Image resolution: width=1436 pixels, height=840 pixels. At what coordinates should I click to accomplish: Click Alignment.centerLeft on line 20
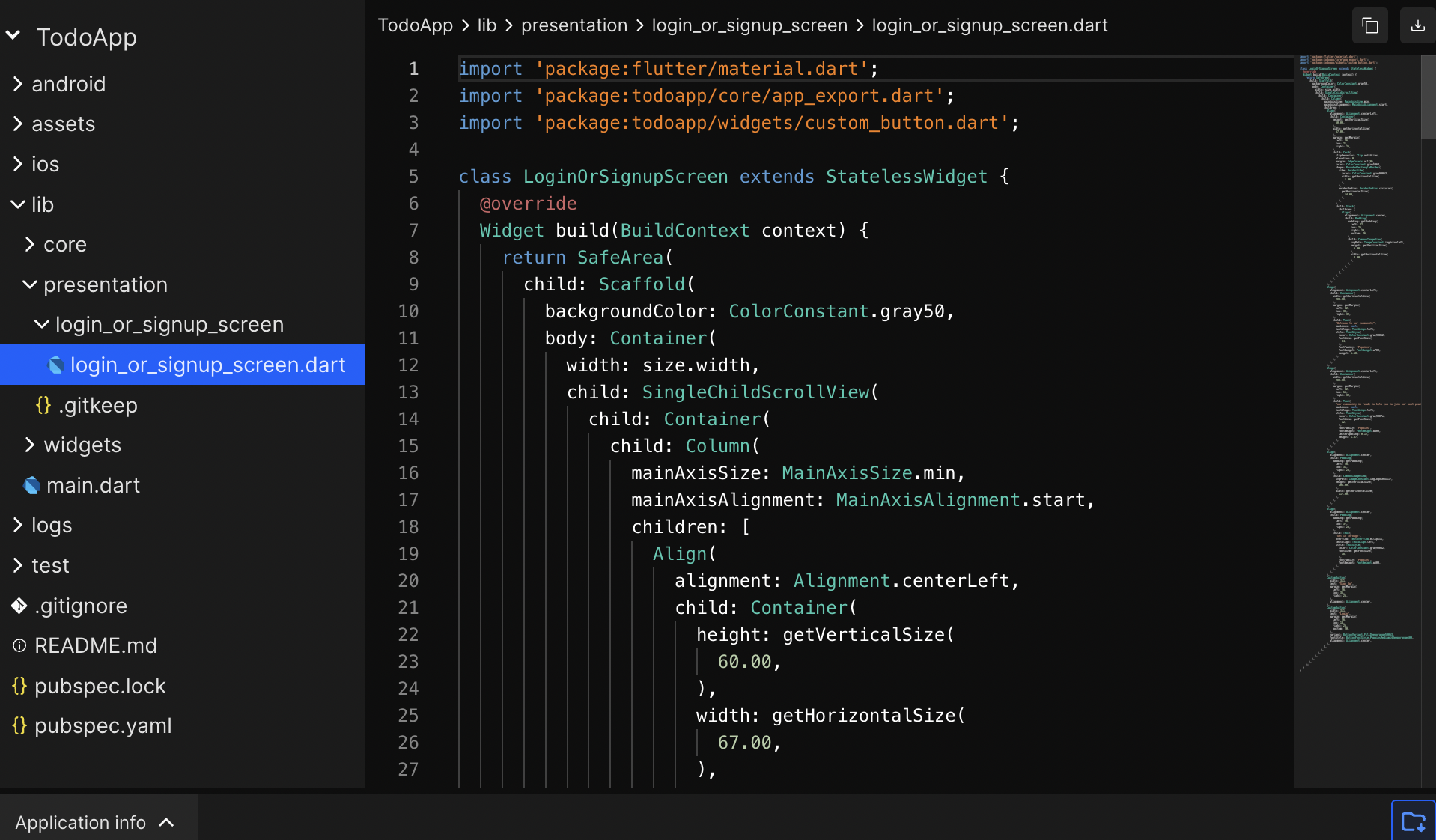click(901, 581)
